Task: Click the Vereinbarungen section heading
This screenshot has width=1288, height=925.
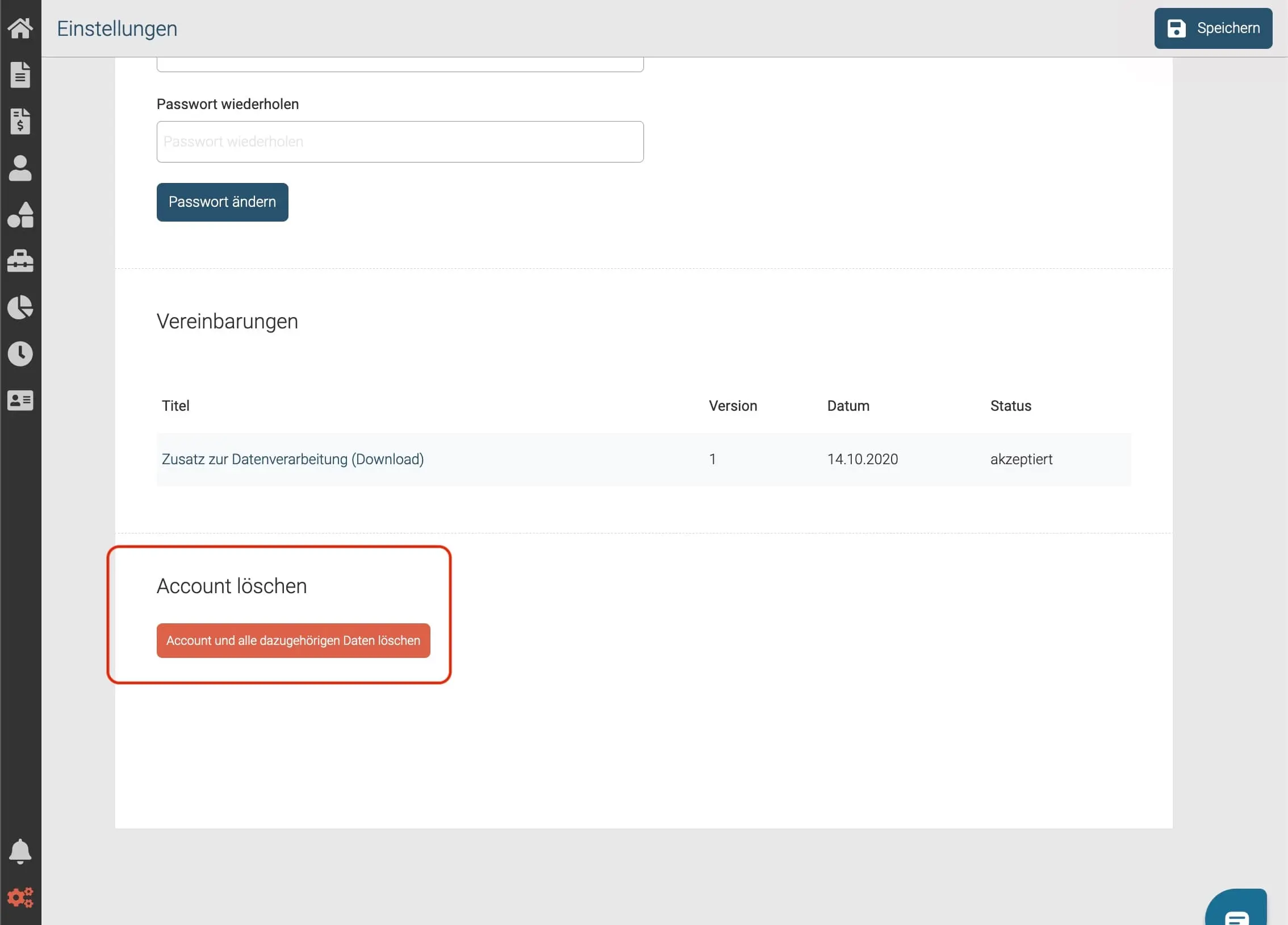Action: click(227, 322)
